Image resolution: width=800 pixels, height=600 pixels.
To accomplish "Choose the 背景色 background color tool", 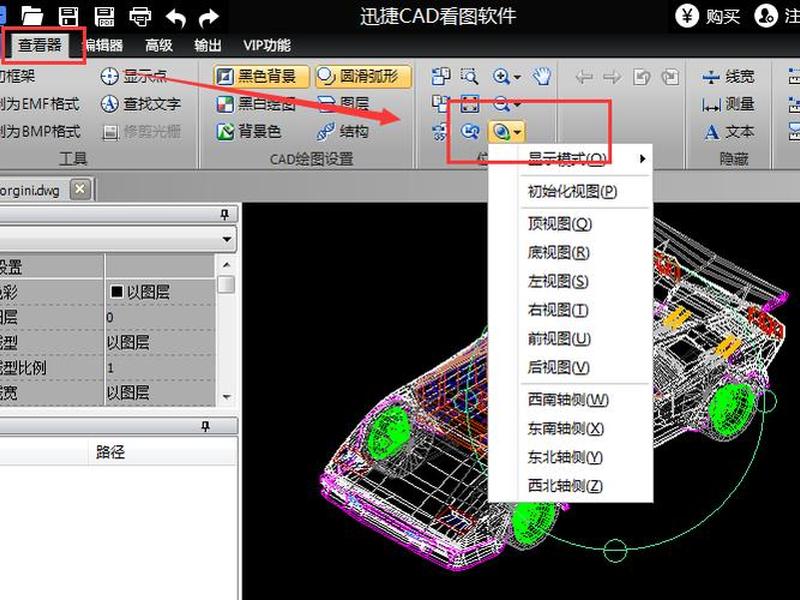I will [x=248, y=132].
